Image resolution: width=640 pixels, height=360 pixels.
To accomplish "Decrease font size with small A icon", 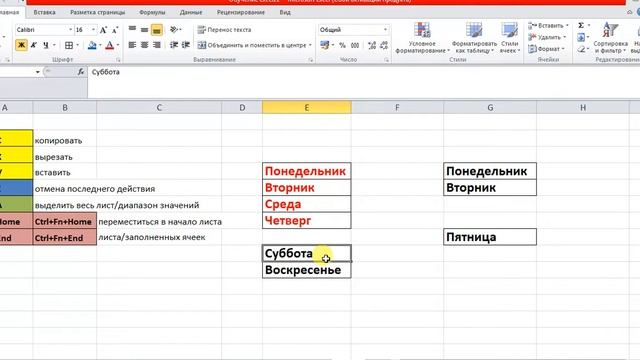I will pos(115,30).
